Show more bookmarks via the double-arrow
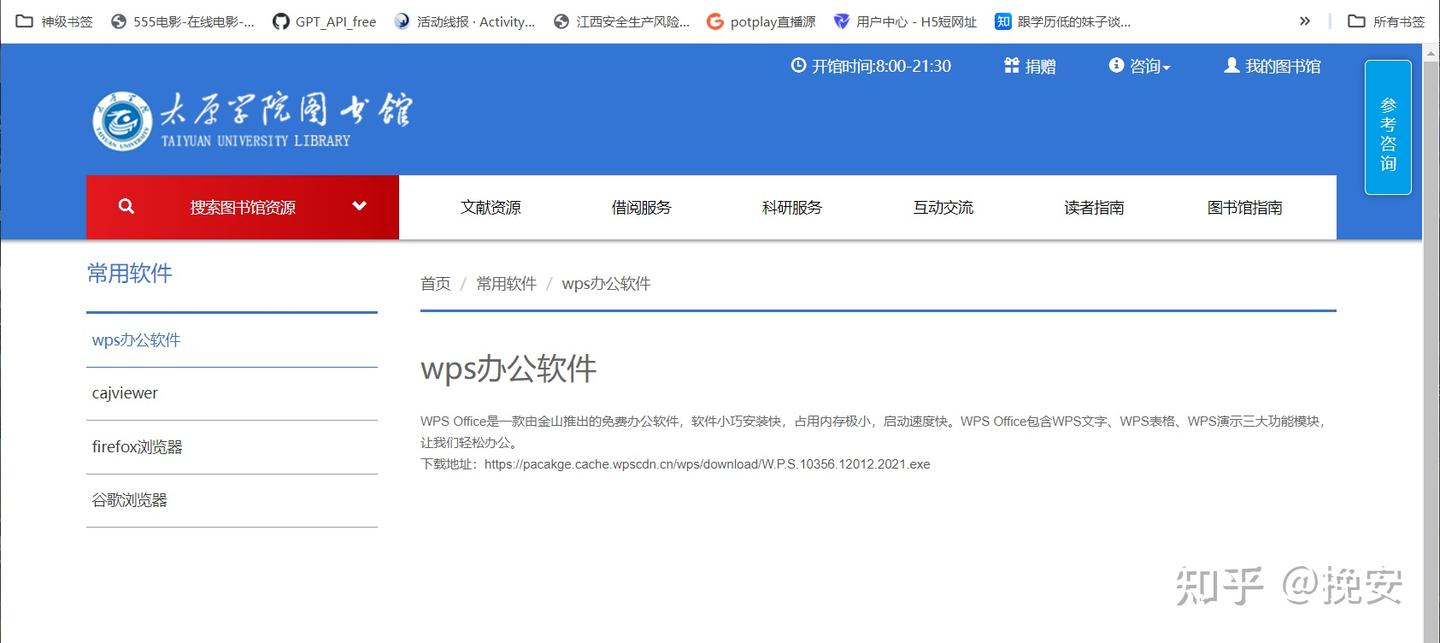The height and width of the screenshot is (643, 1440). click(1304, 21)
